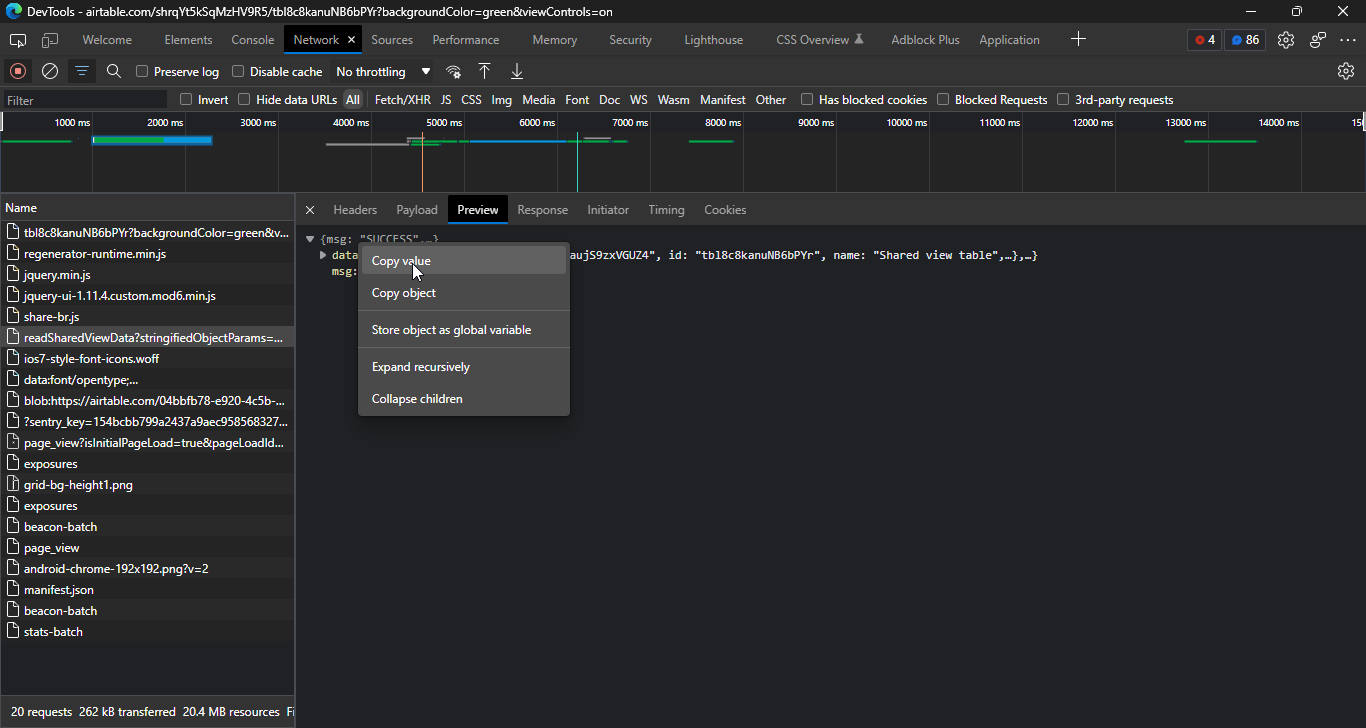1366x728 pixels.
Task: Switch to the Console tab
Action: pos(252,40)
